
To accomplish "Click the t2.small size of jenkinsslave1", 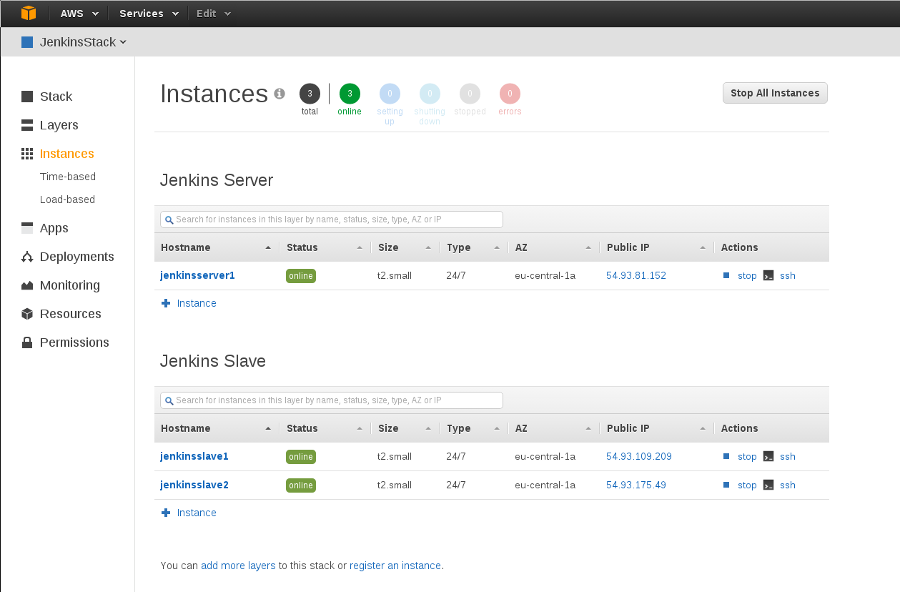I will click(x=394, y=456).
